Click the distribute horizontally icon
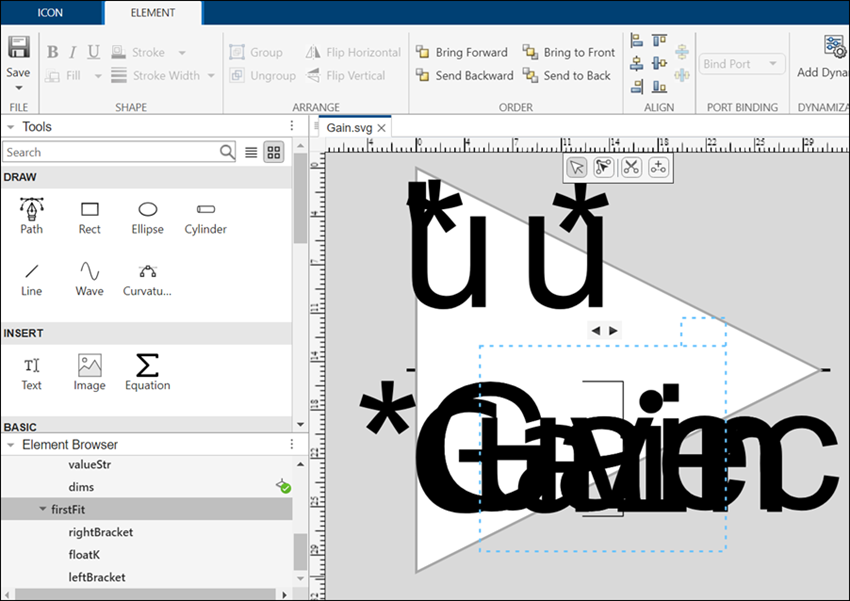 point(682,75)
